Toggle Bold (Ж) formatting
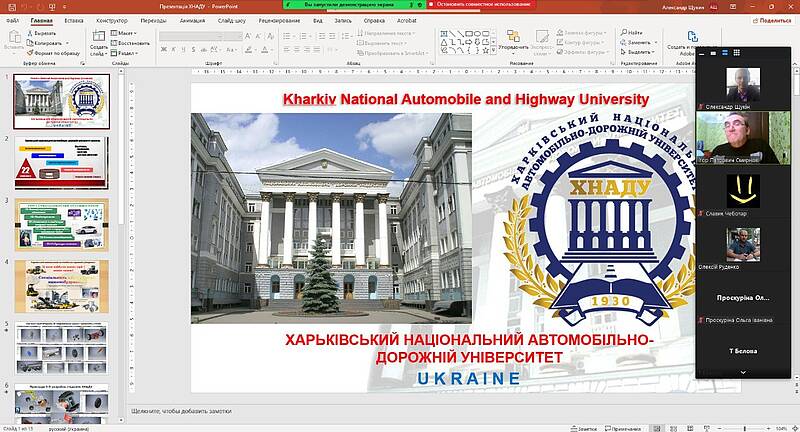Image resolution: width=800 pixels, height=432 pixels. (164, 49)
